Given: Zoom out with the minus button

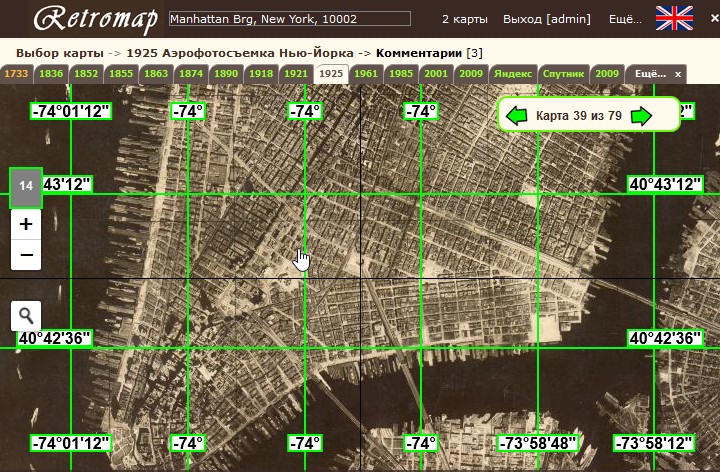Looking at the screenshot, I should click(26, 255).
